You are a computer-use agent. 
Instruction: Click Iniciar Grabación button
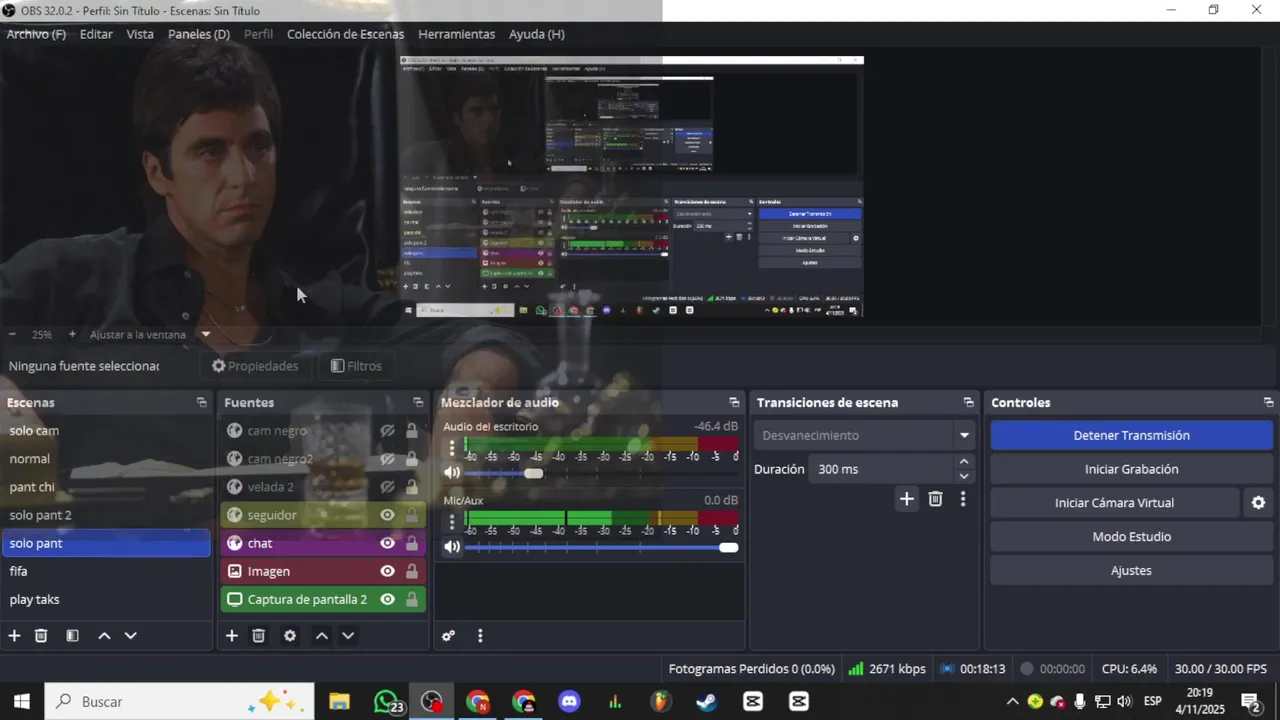[x=1131, y=469]
